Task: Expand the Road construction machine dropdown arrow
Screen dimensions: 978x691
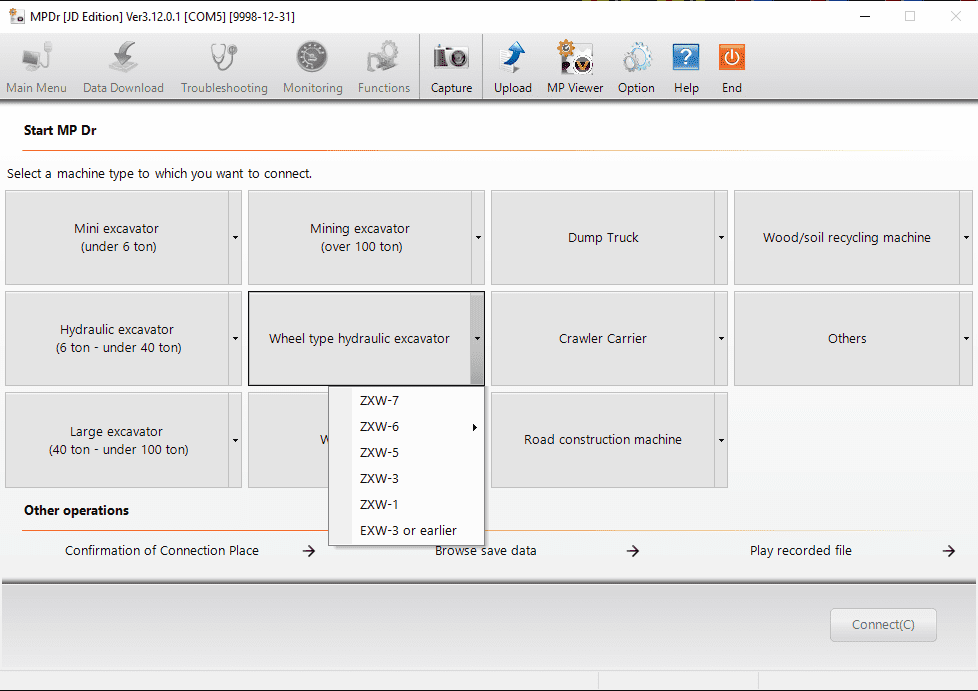Action: click(721, 440)
